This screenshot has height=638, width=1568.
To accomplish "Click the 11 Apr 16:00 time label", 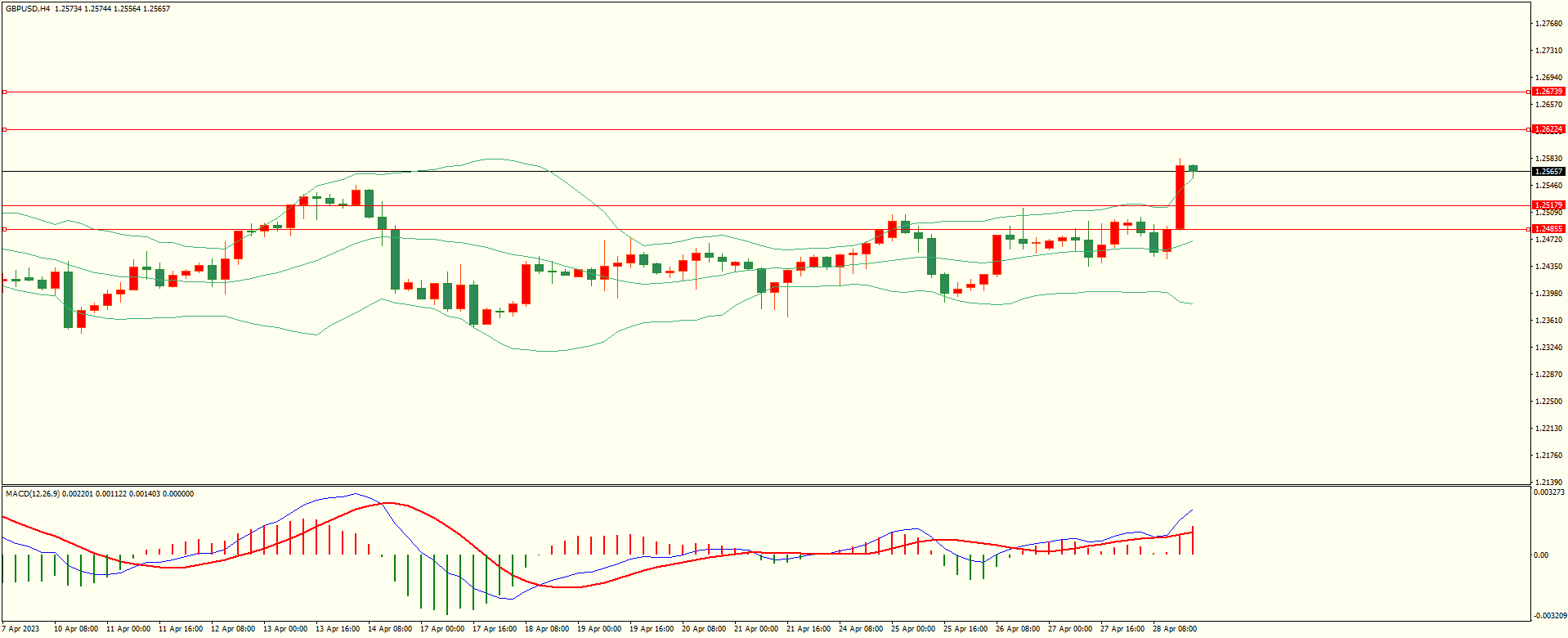I will (x=181, y=629).
